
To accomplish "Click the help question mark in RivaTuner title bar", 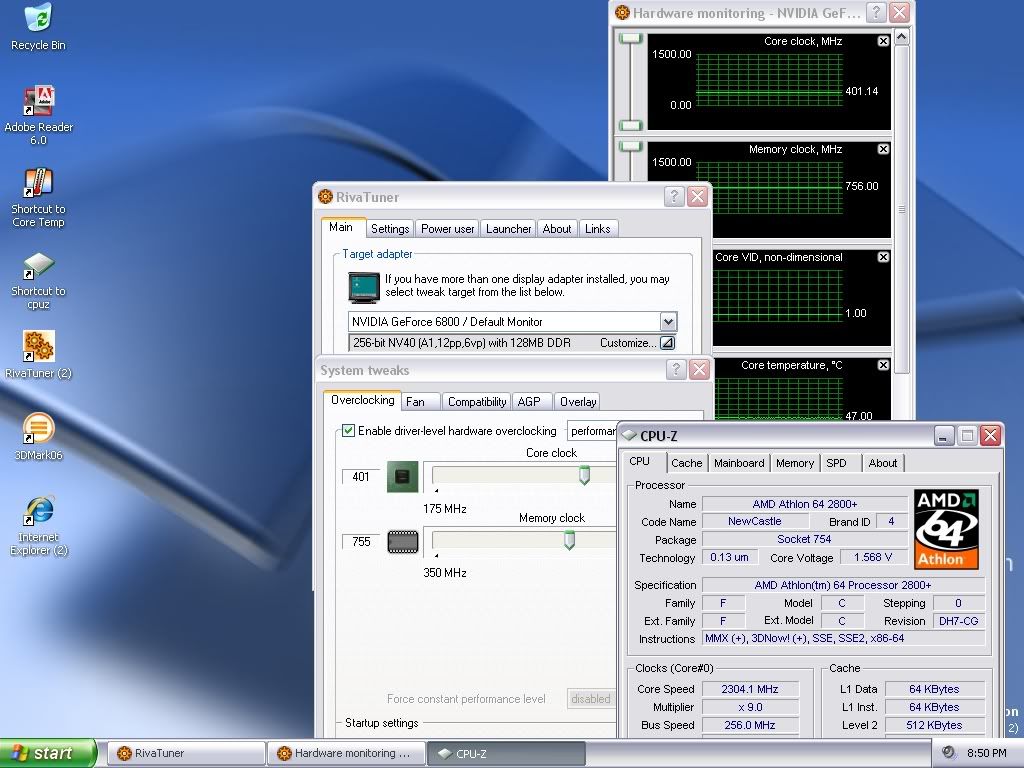I will click(674, 197).
